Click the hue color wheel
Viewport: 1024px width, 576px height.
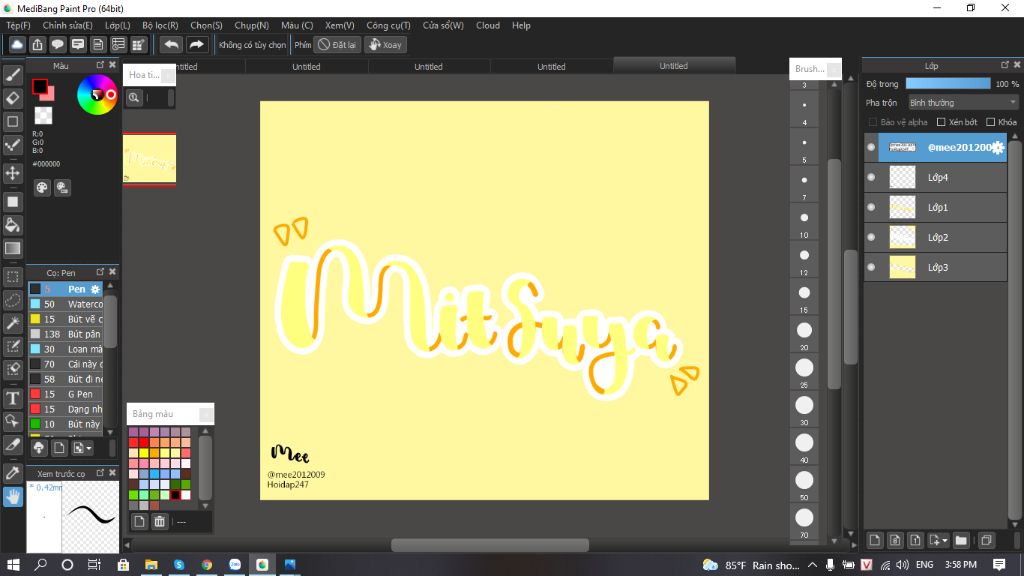pos(97,95)
